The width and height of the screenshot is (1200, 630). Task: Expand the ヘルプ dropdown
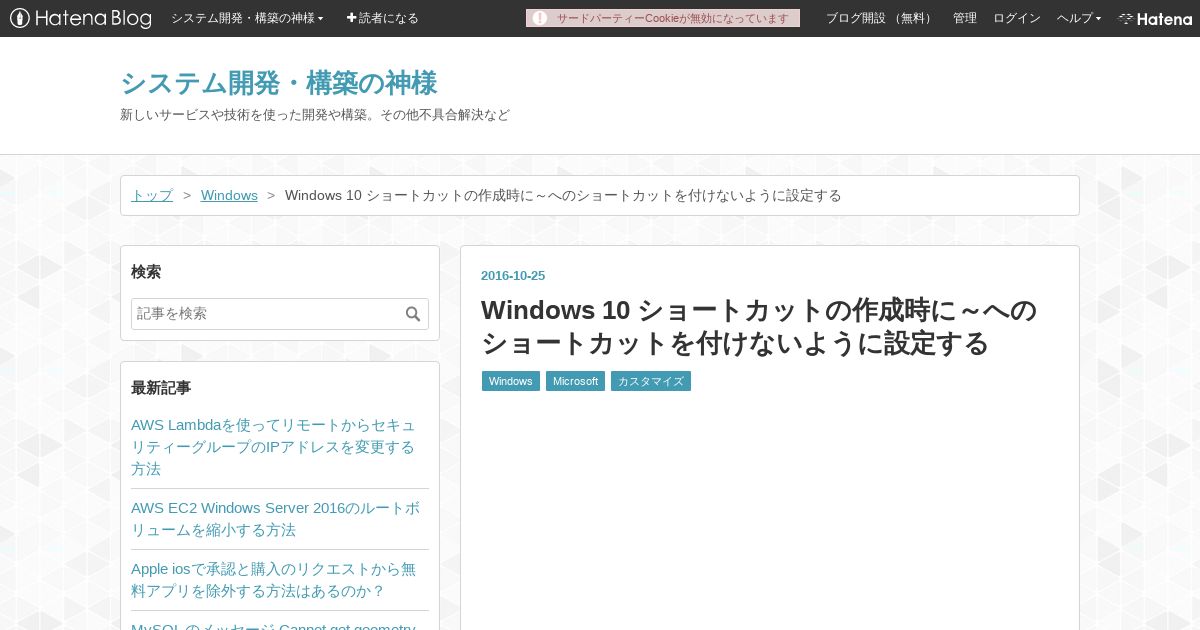coord(1079,18)
